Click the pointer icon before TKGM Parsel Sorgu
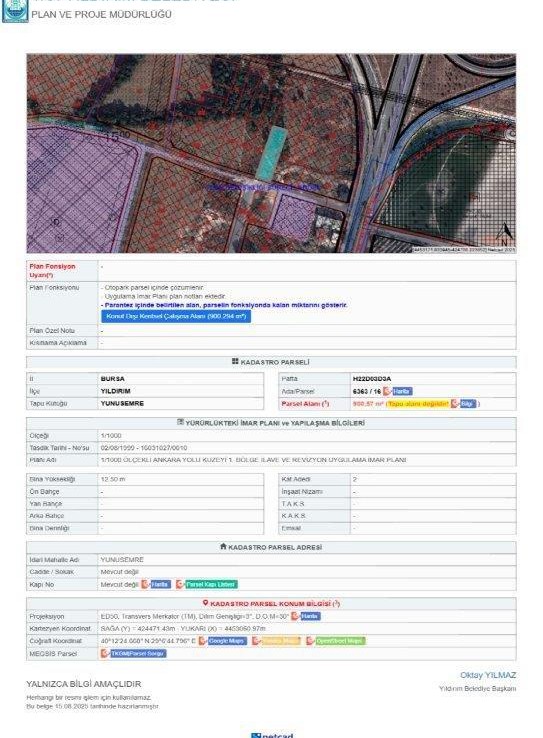Screen dimensions: 543x738 pos(105,654)
